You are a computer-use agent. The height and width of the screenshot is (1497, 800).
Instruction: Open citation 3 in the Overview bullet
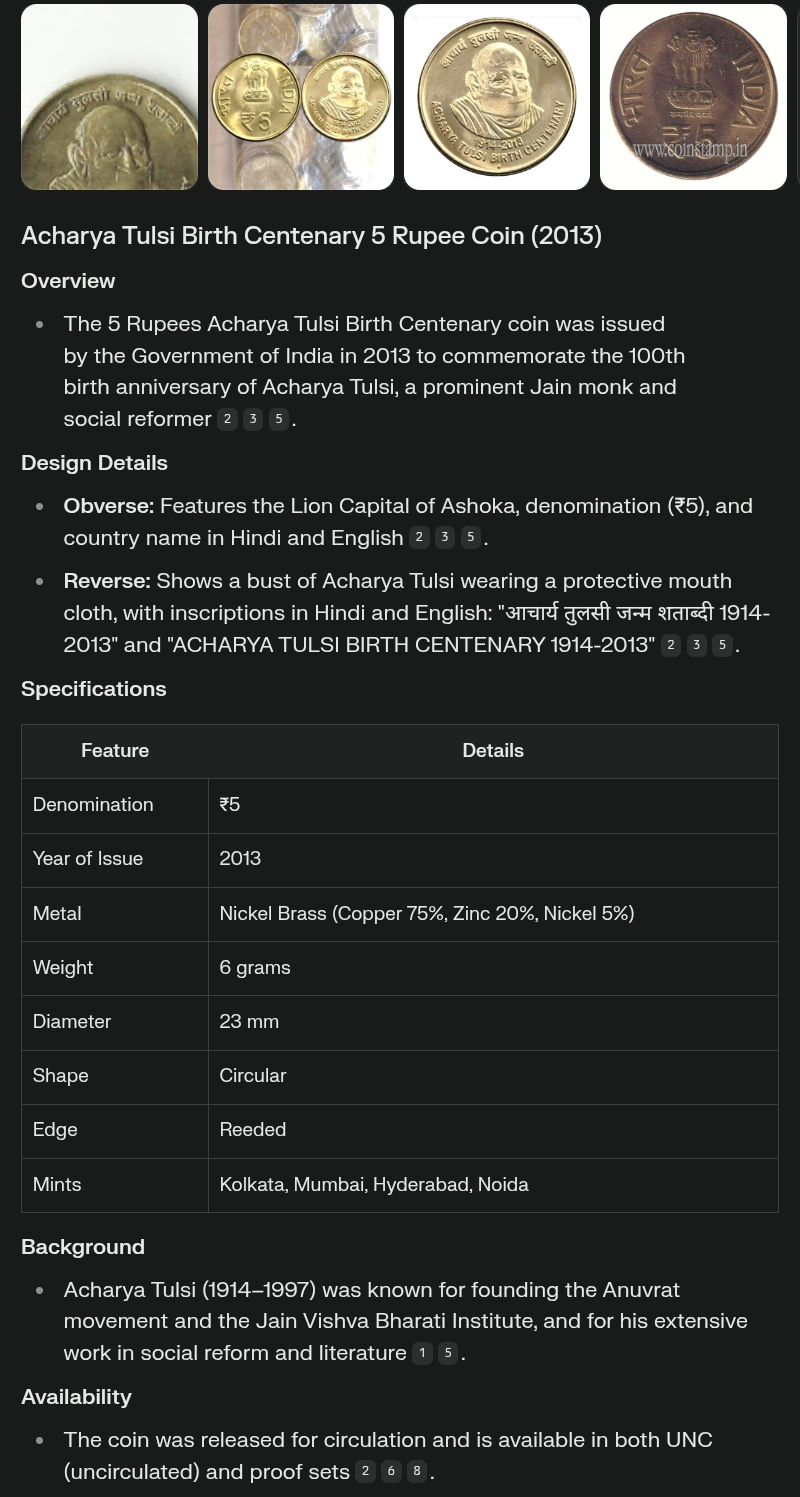(x=253, y=419)
